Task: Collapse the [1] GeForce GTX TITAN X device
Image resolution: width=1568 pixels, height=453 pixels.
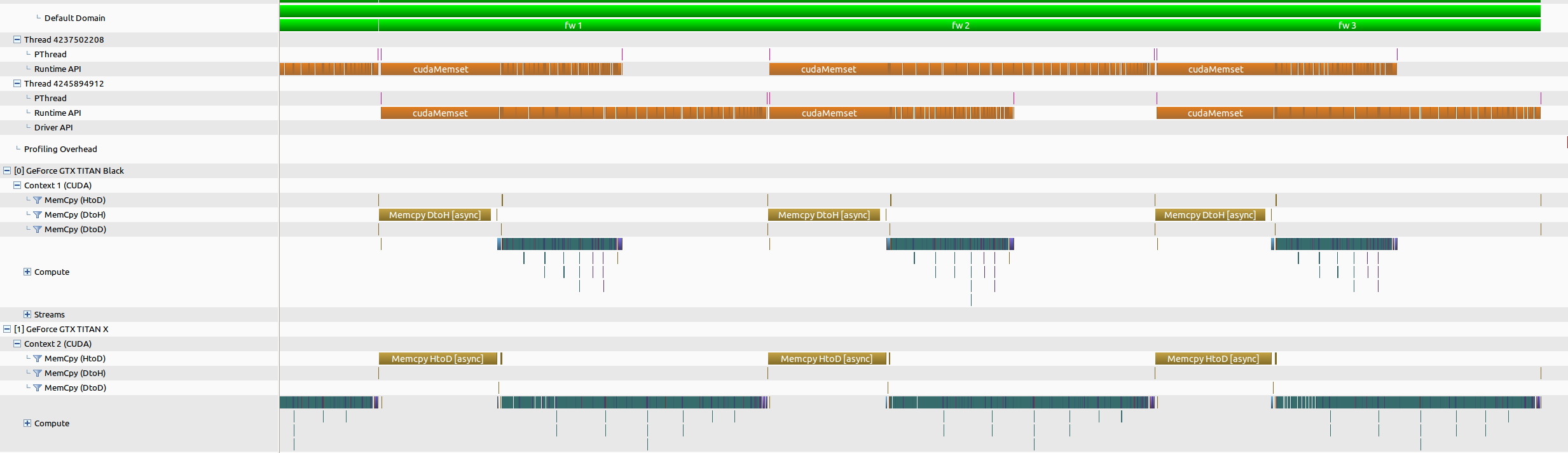Action: (7, 329)
